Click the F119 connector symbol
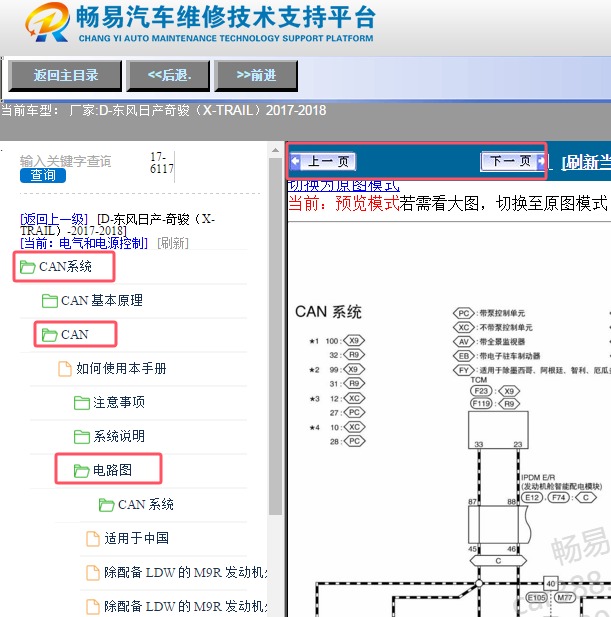This screenshot has width=611, height=617. (x=481, y=404)
